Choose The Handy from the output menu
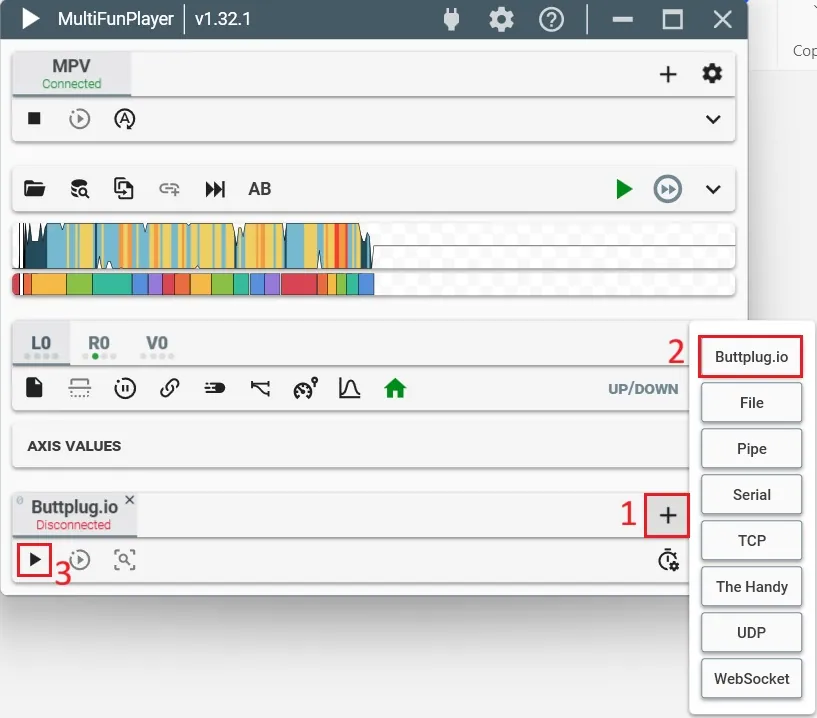 (751, 587)
